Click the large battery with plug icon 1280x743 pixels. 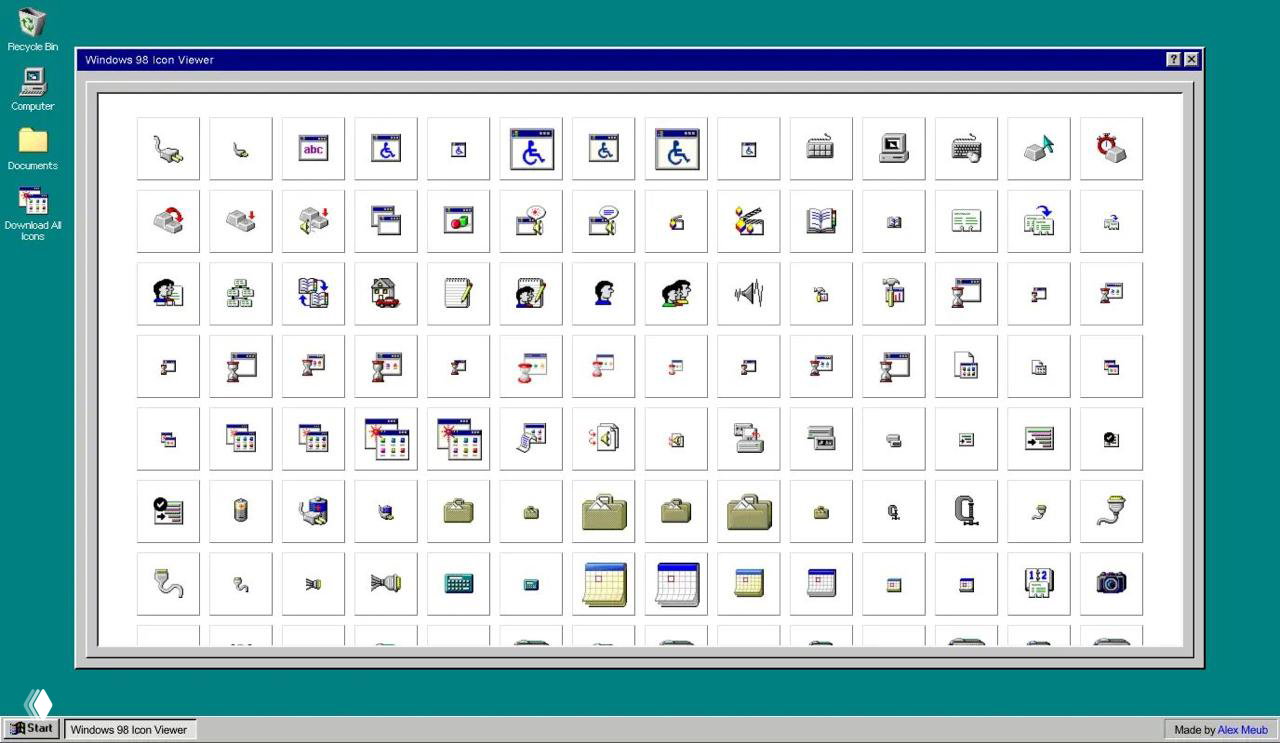pyautogui.click(x=313, y=511)
